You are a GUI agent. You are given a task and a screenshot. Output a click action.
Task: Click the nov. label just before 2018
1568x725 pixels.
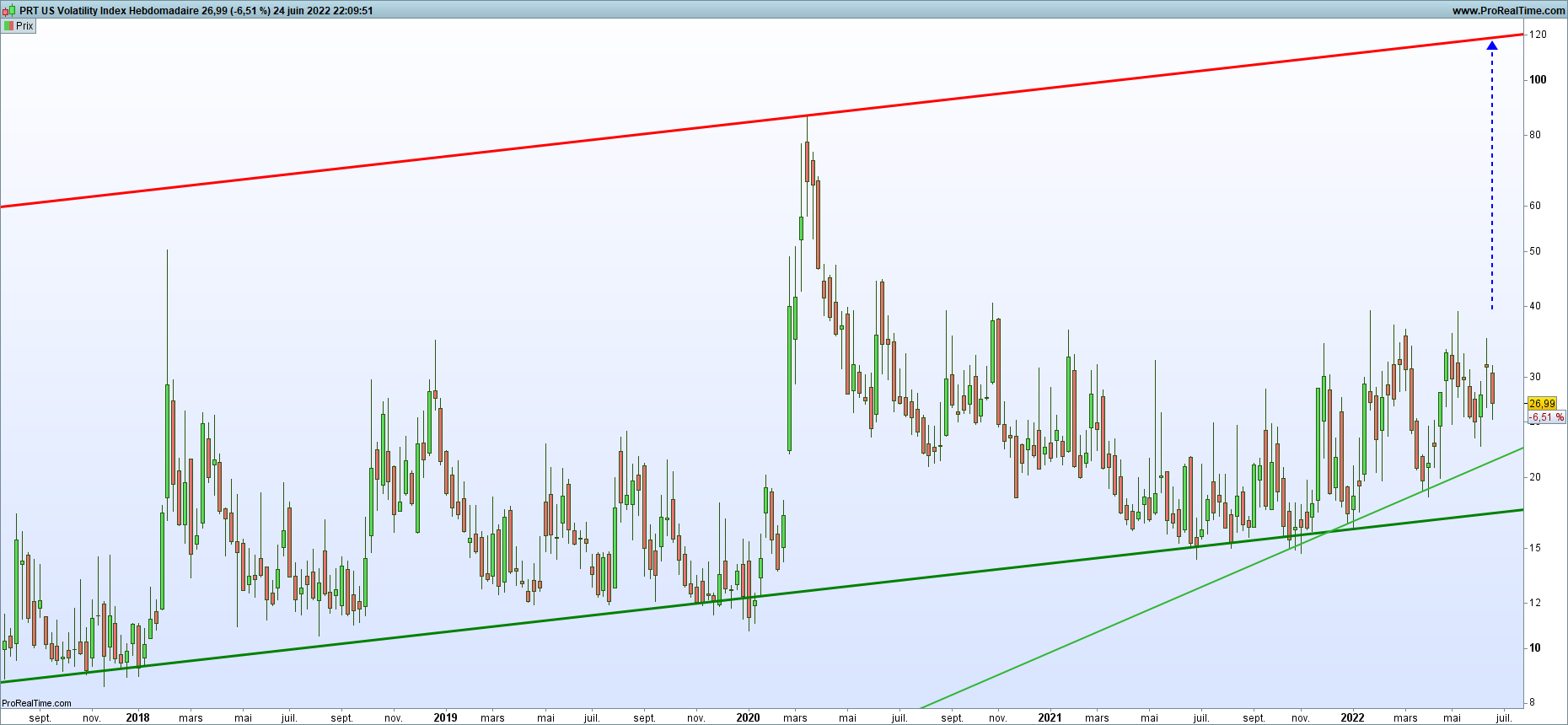tap(91, 718)
